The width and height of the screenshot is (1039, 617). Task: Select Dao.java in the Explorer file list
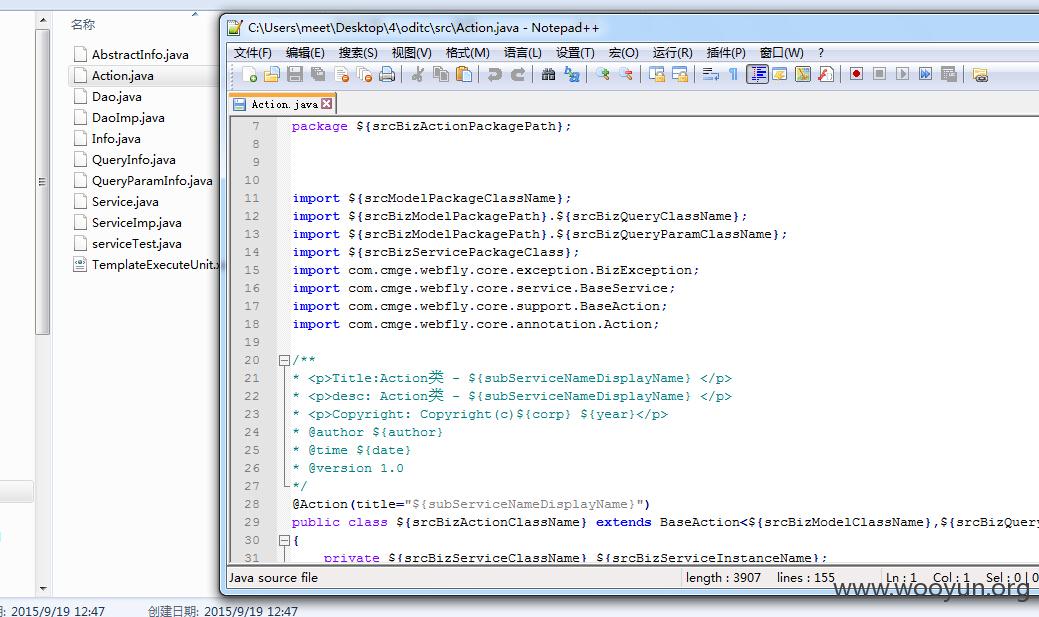click(x=117, y=97)
